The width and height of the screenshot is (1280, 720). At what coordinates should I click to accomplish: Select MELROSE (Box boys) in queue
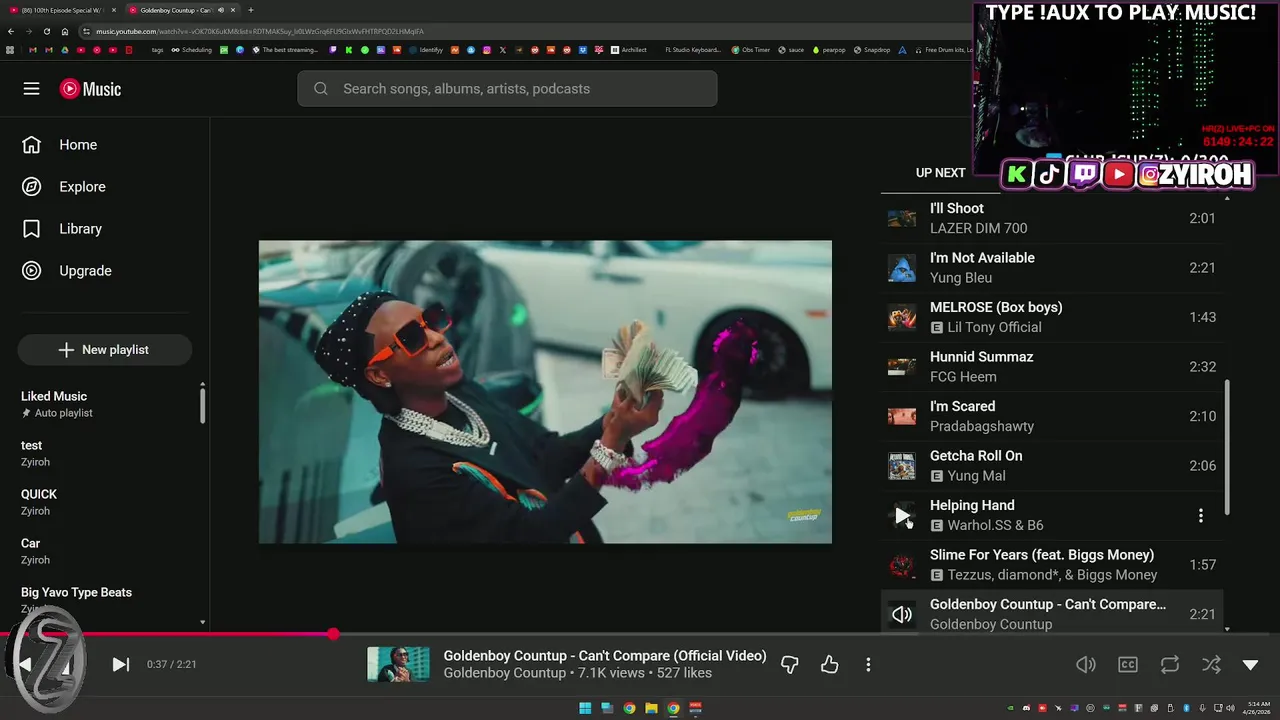(1052, 317)
